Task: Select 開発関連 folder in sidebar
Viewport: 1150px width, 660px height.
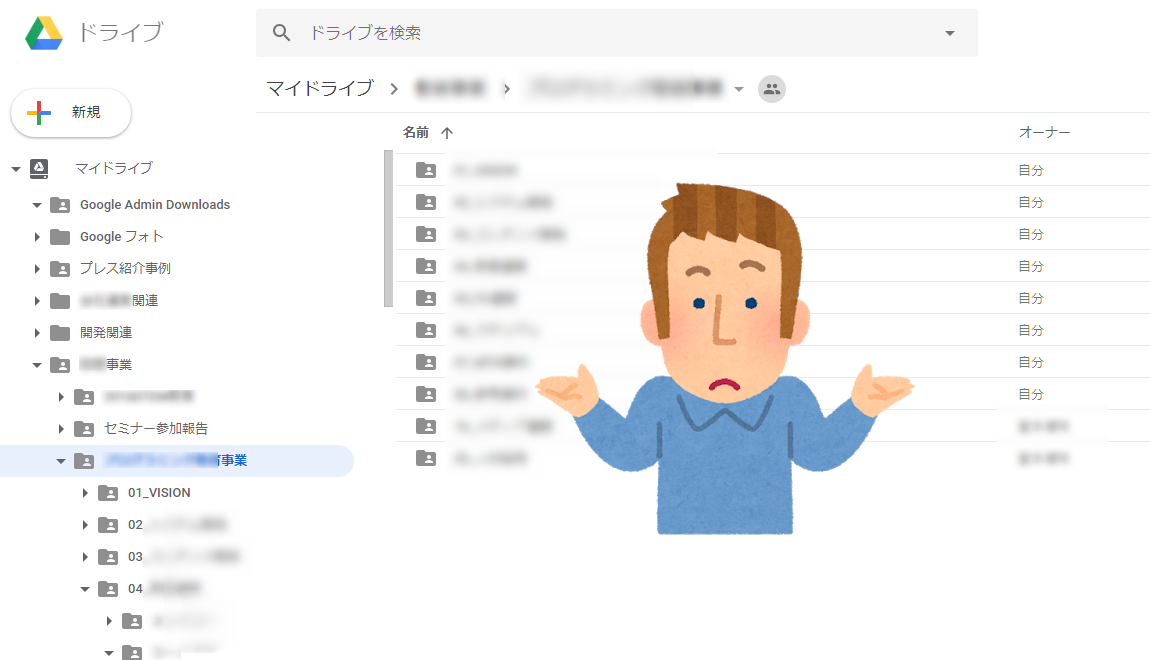Action: point(106,332)
